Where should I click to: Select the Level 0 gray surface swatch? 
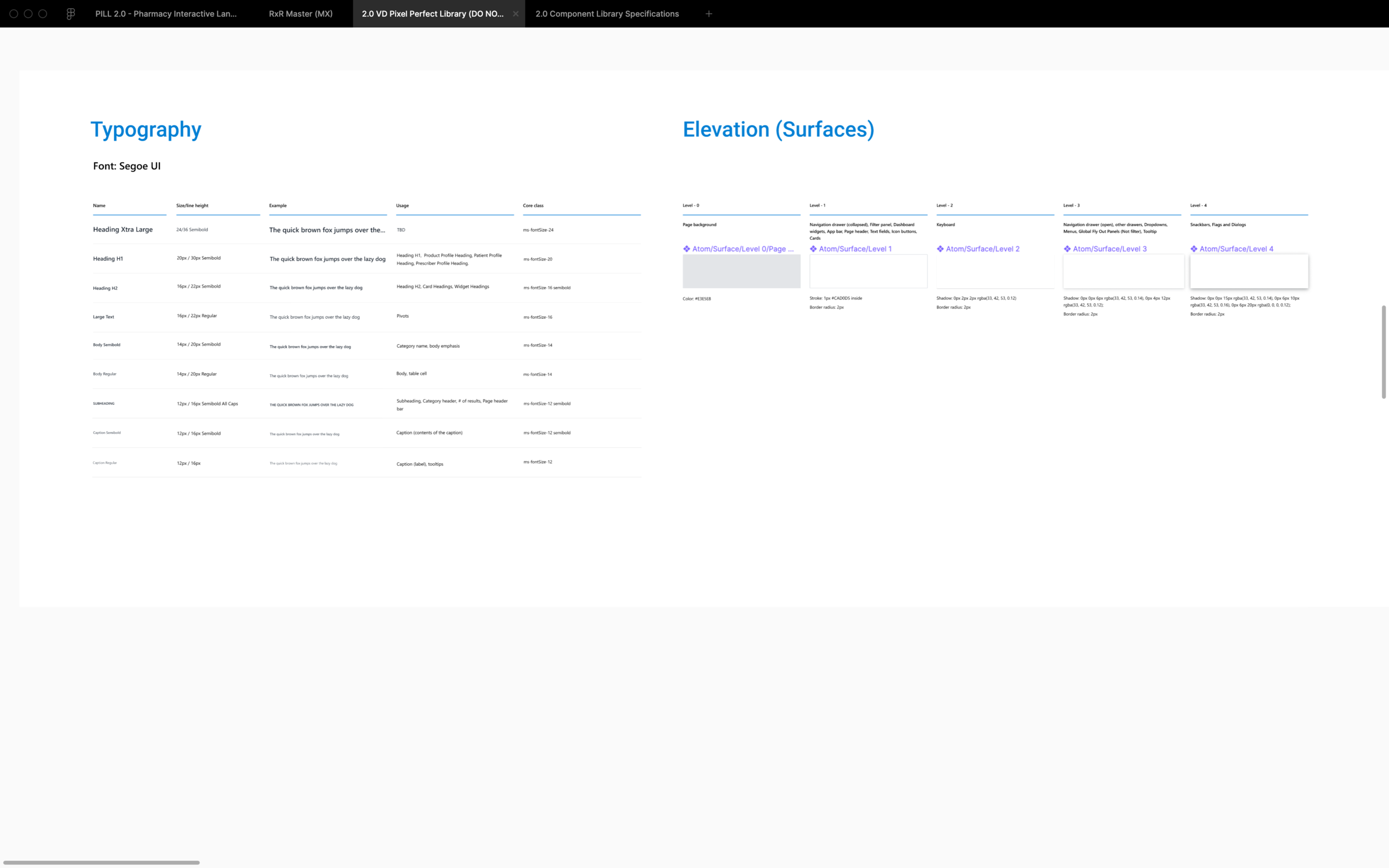point(741,272)
